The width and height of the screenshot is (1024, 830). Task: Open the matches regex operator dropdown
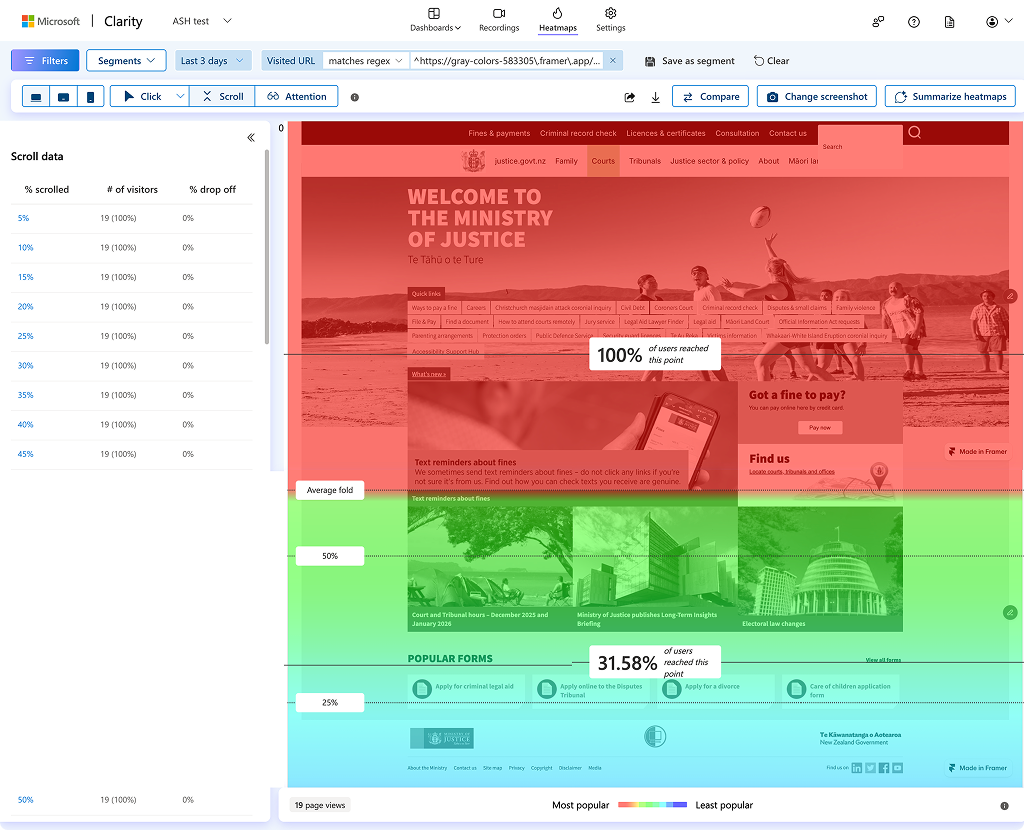(x=365, y=61)
